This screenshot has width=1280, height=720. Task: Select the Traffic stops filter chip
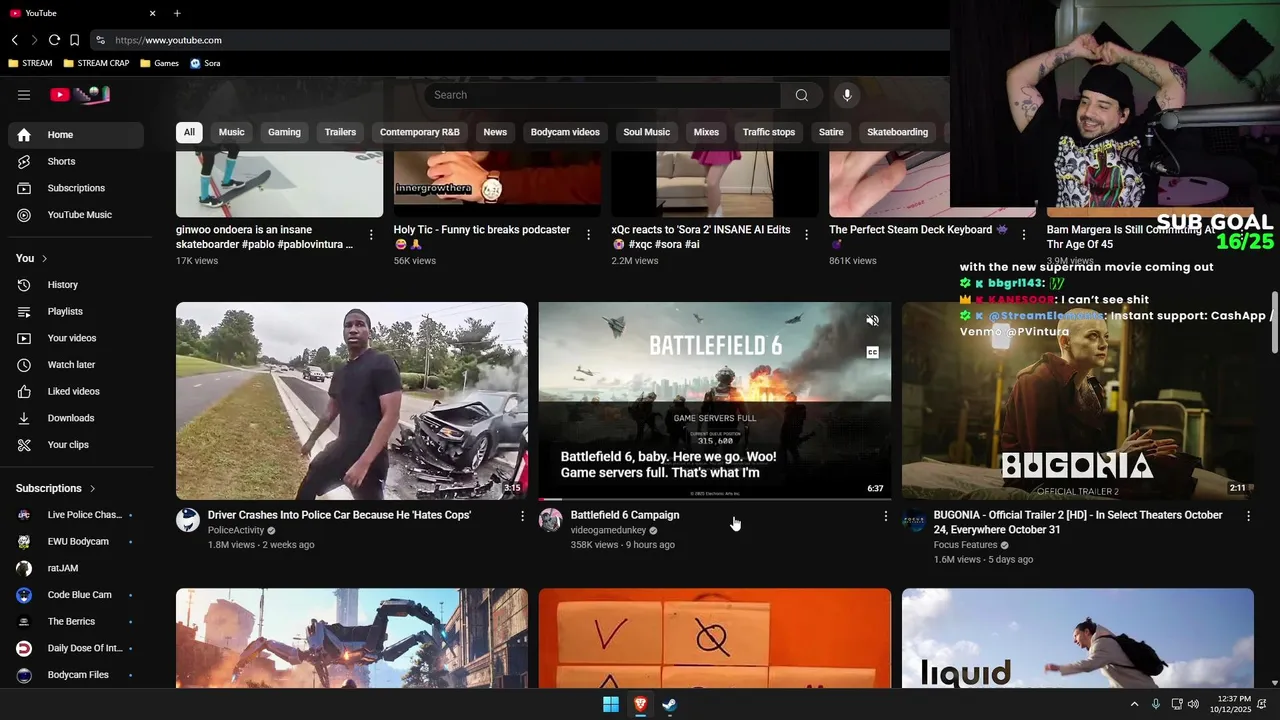coord(769,132)
